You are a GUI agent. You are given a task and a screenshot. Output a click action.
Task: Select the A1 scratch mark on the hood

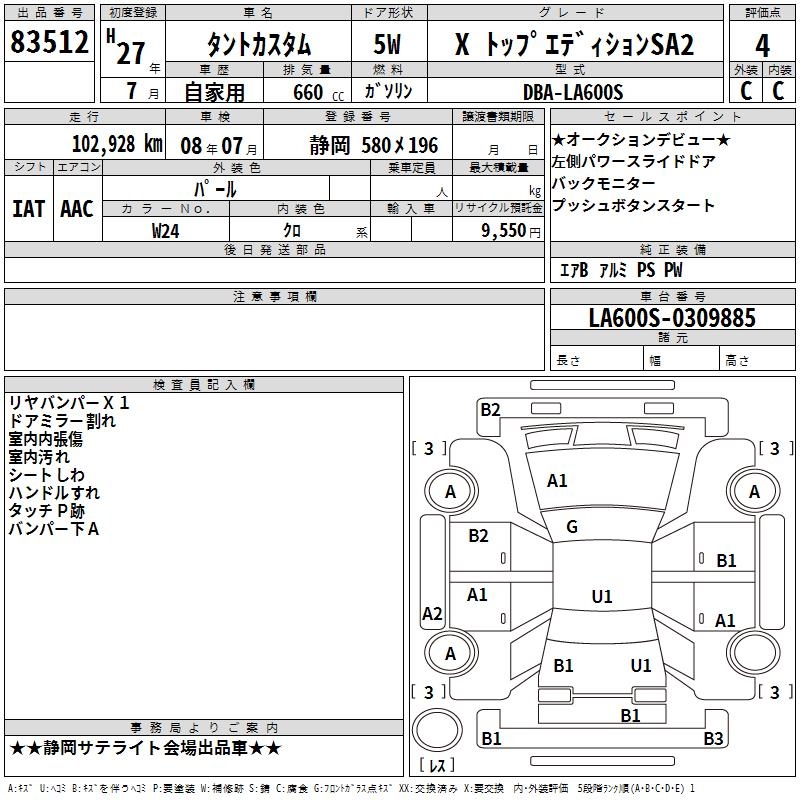click(557, 481)
